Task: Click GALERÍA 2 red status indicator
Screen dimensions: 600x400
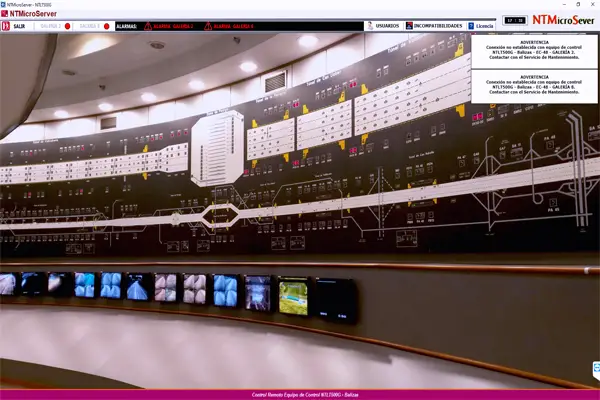Action: 68,26
